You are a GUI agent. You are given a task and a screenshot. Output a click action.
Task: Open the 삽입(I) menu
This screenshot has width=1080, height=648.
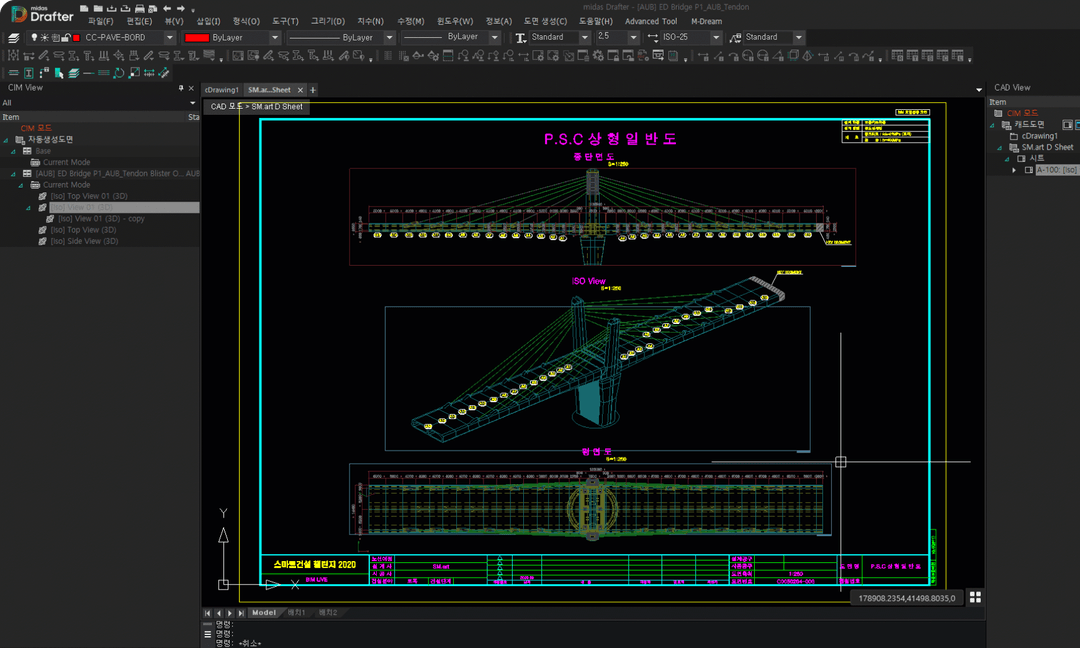[209, 21]
